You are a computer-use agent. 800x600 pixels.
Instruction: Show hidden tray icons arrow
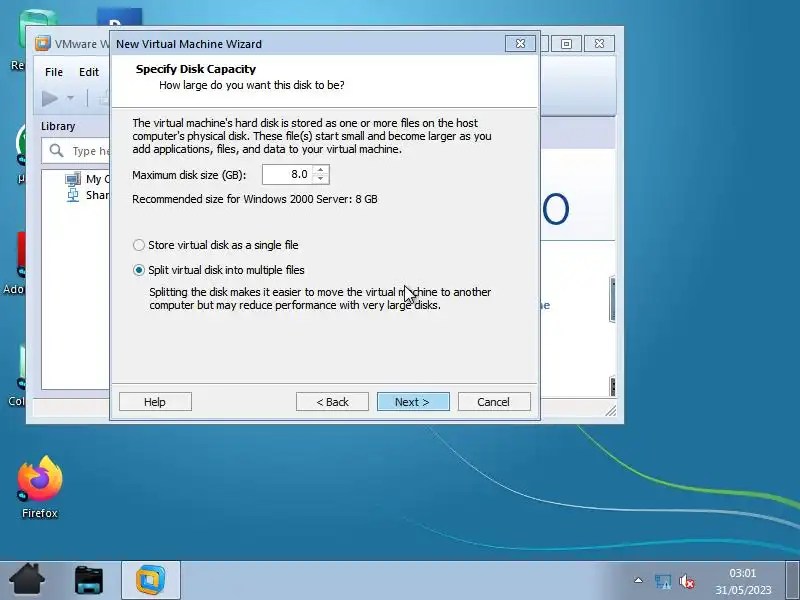(x=638, y=580)
